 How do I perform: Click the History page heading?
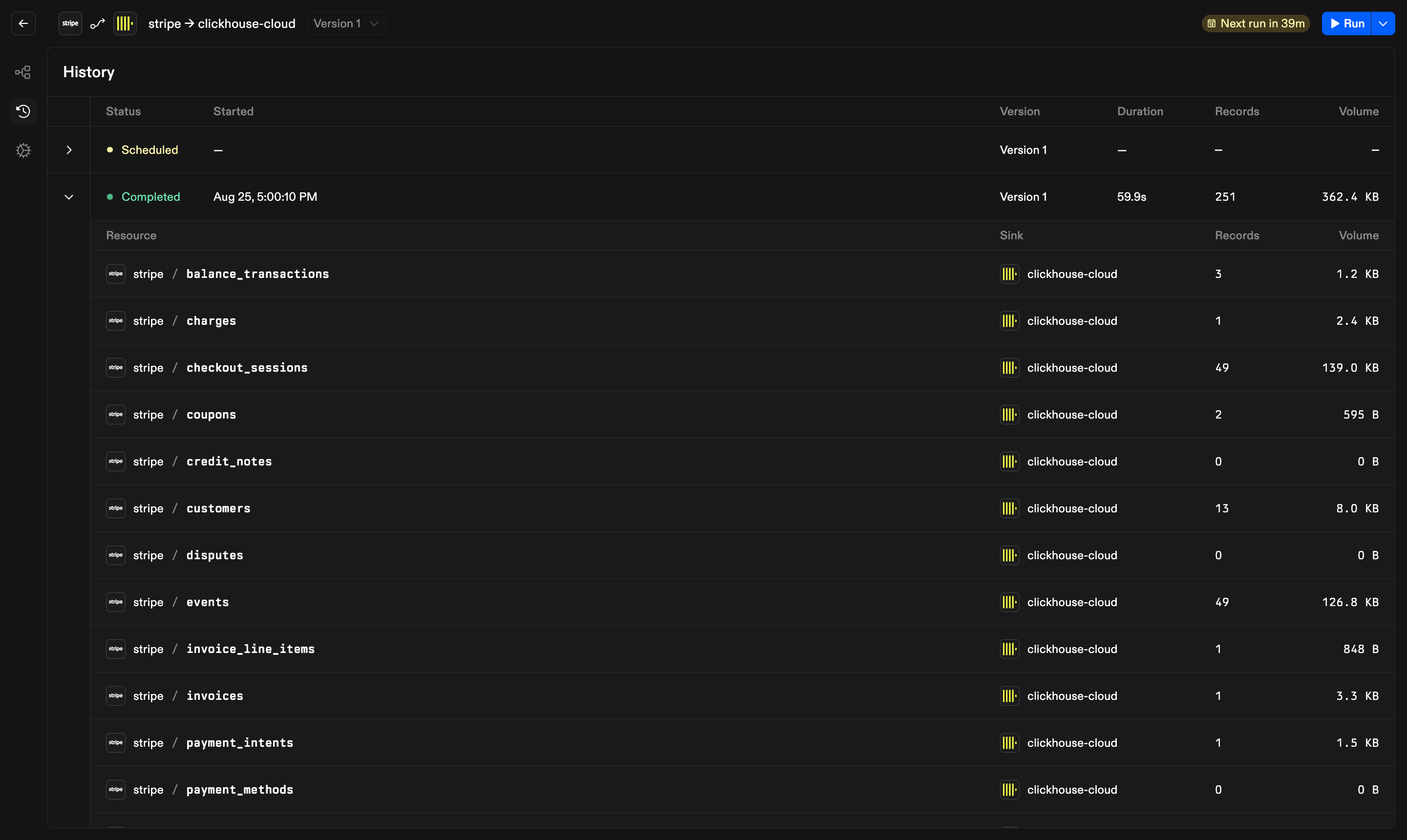tap(89, 72)
